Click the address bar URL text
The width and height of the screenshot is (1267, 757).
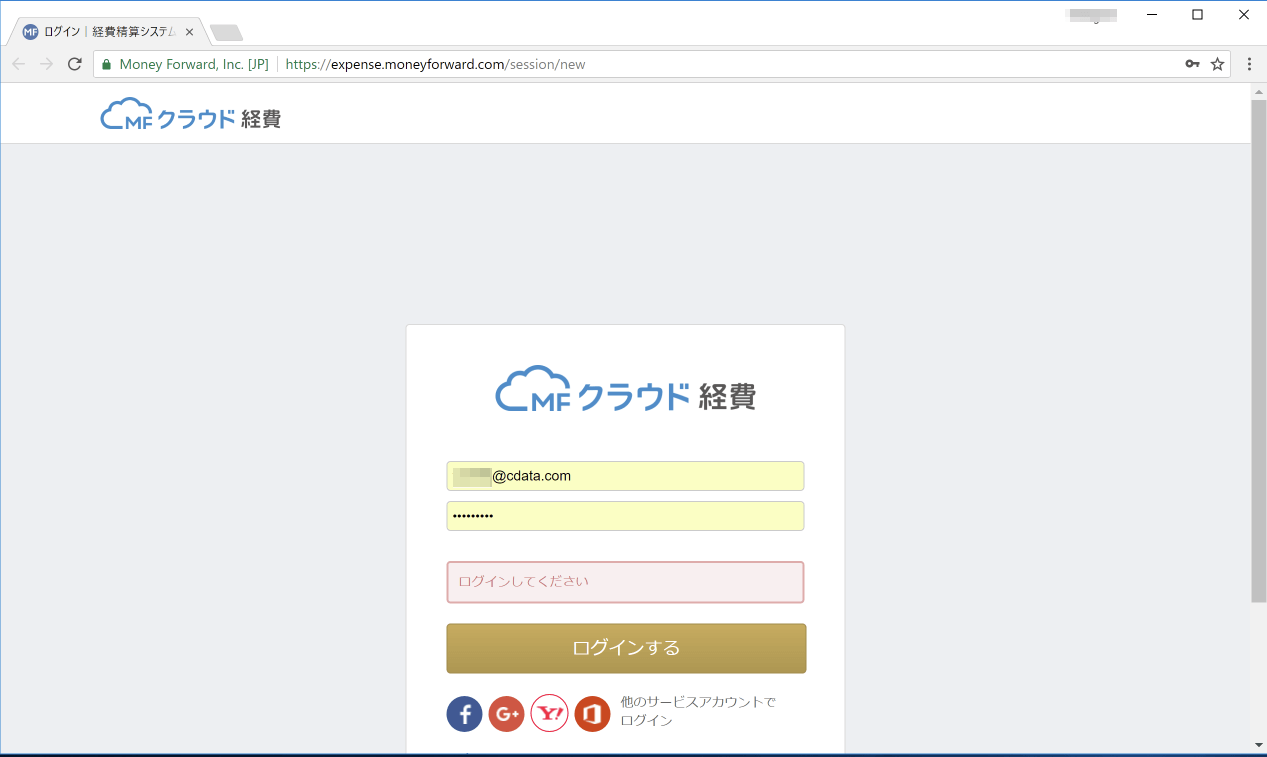[435, 64]
